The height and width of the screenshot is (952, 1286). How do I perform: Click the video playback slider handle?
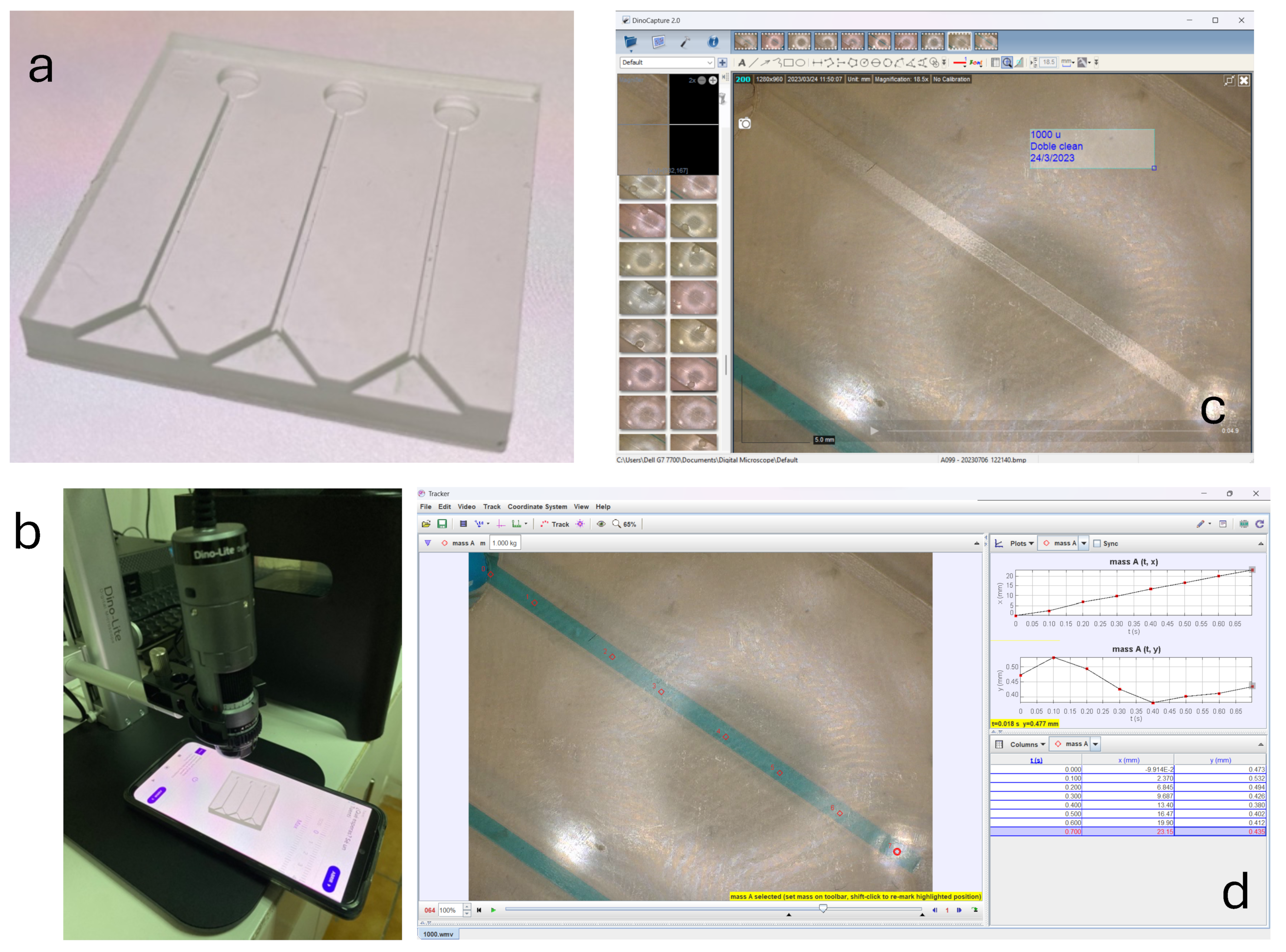pos(822,909)
